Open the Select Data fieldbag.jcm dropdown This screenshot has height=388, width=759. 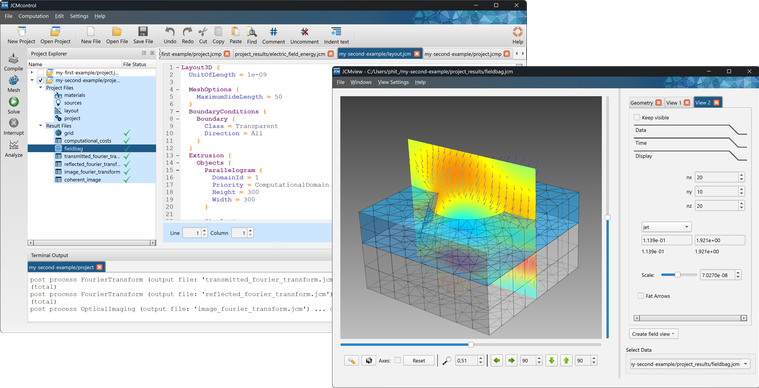click(690, 363)
